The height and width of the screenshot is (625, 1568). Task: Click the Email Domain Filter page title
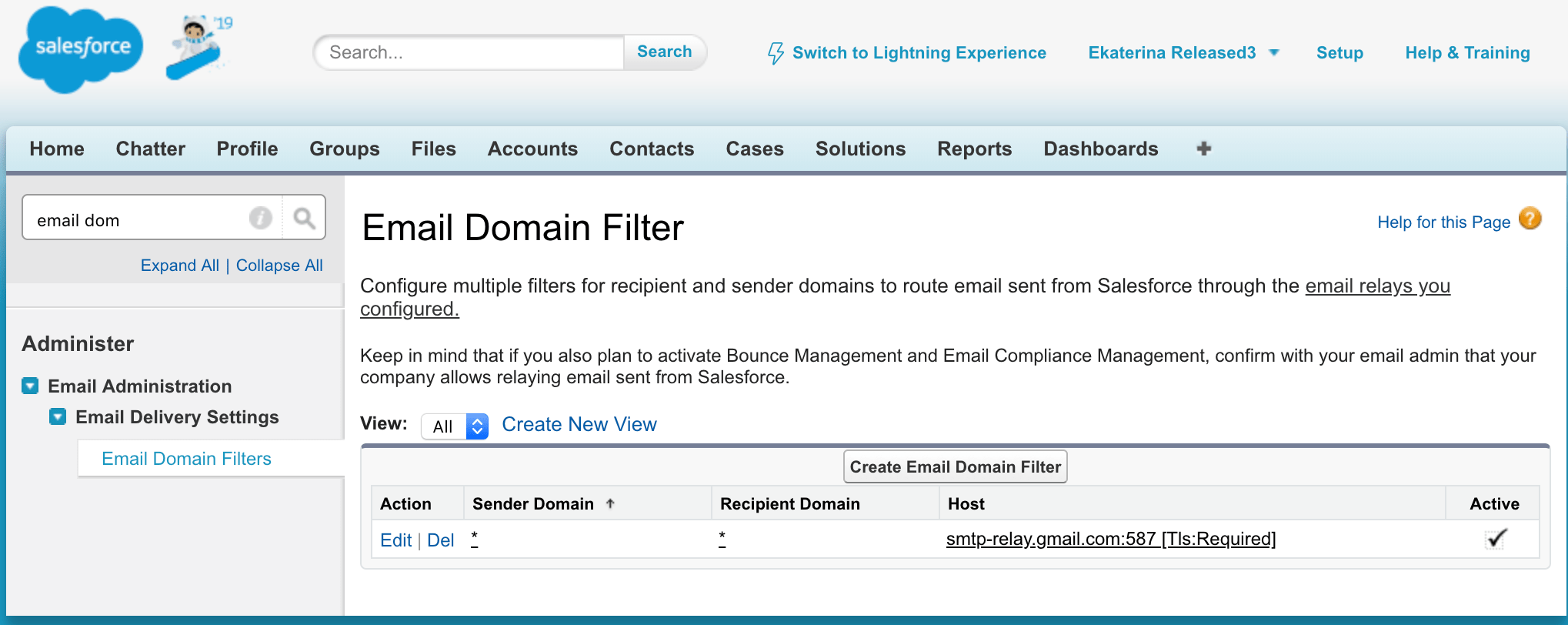click(522, 228)
